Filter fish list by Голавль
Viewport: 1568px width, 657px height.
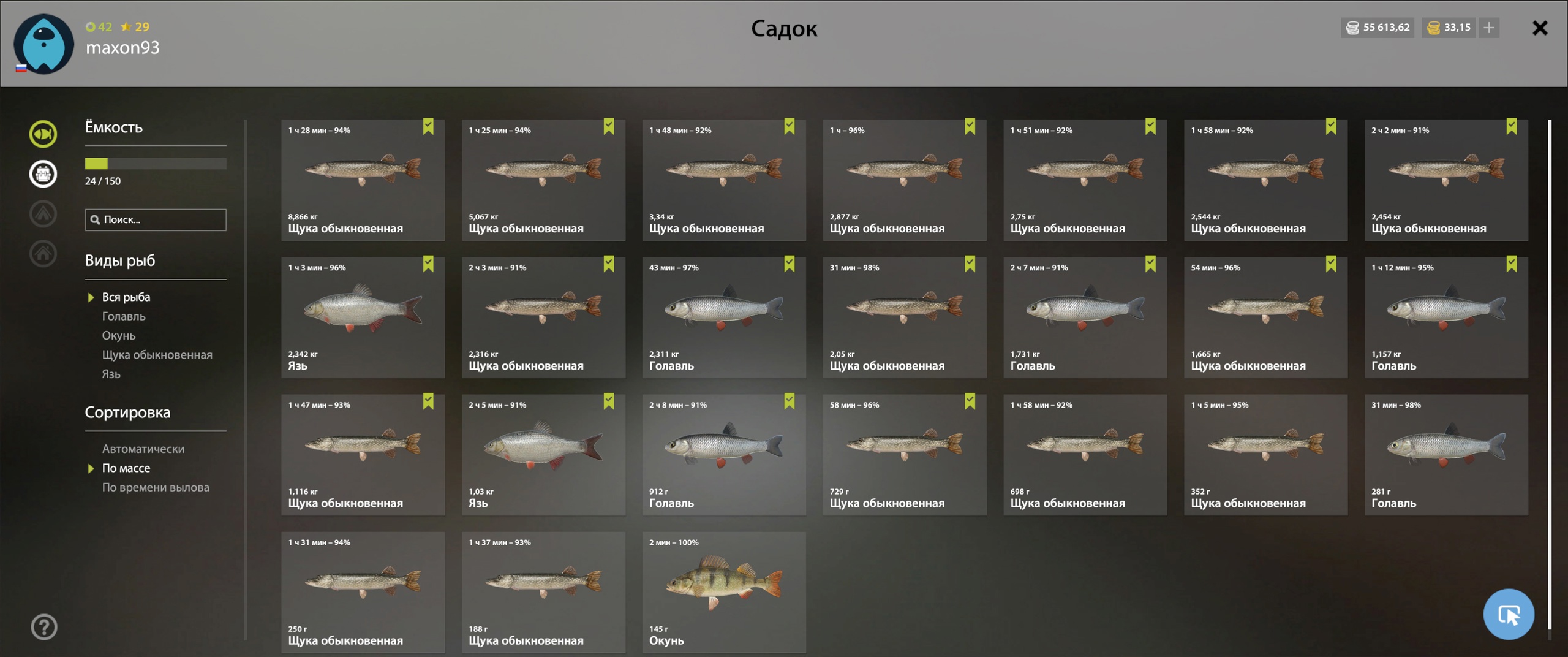[x=124, y=316]
